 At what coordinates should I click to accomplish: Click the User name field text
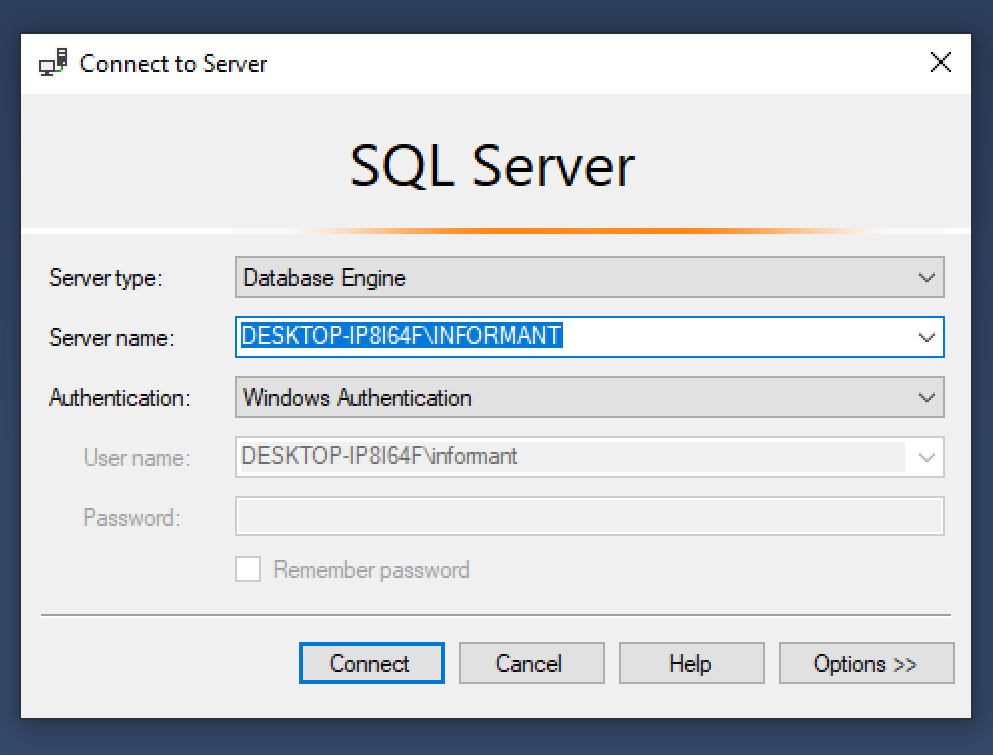point(379,456)
